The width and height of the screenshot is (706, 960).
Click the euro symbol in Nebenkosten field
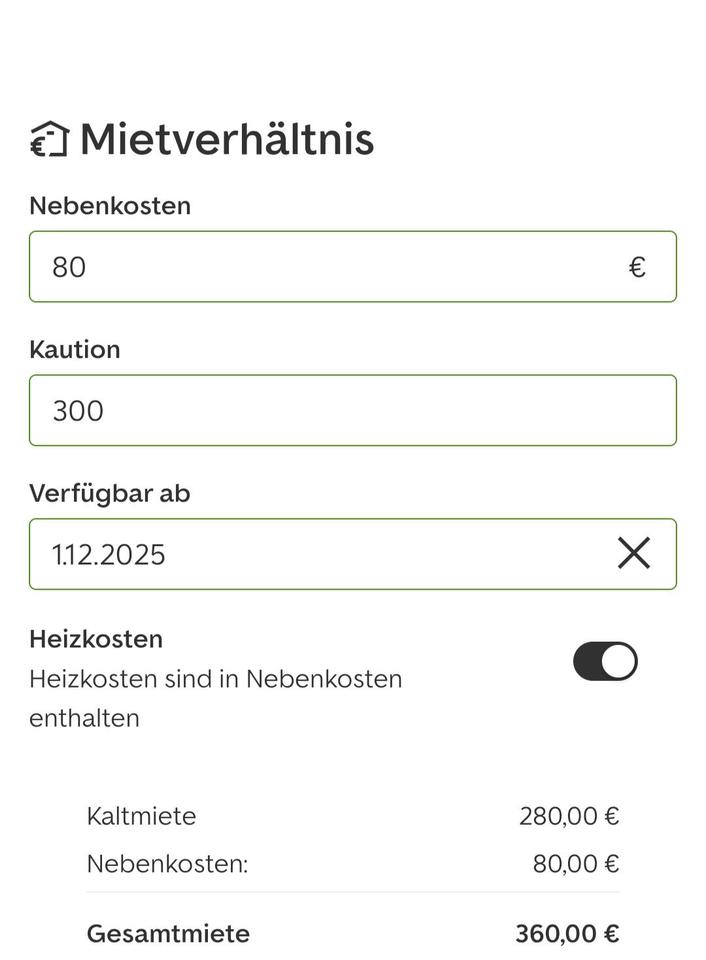tap(637, 267)
